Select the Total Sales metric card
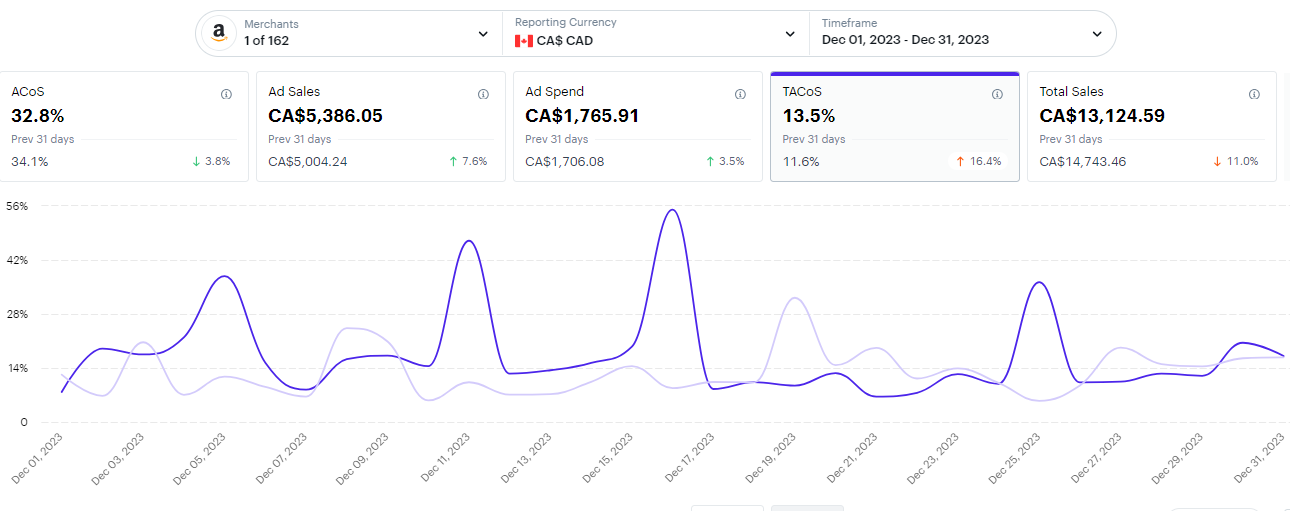Viewport: 1290px width, 511px height. [1150, 126]
